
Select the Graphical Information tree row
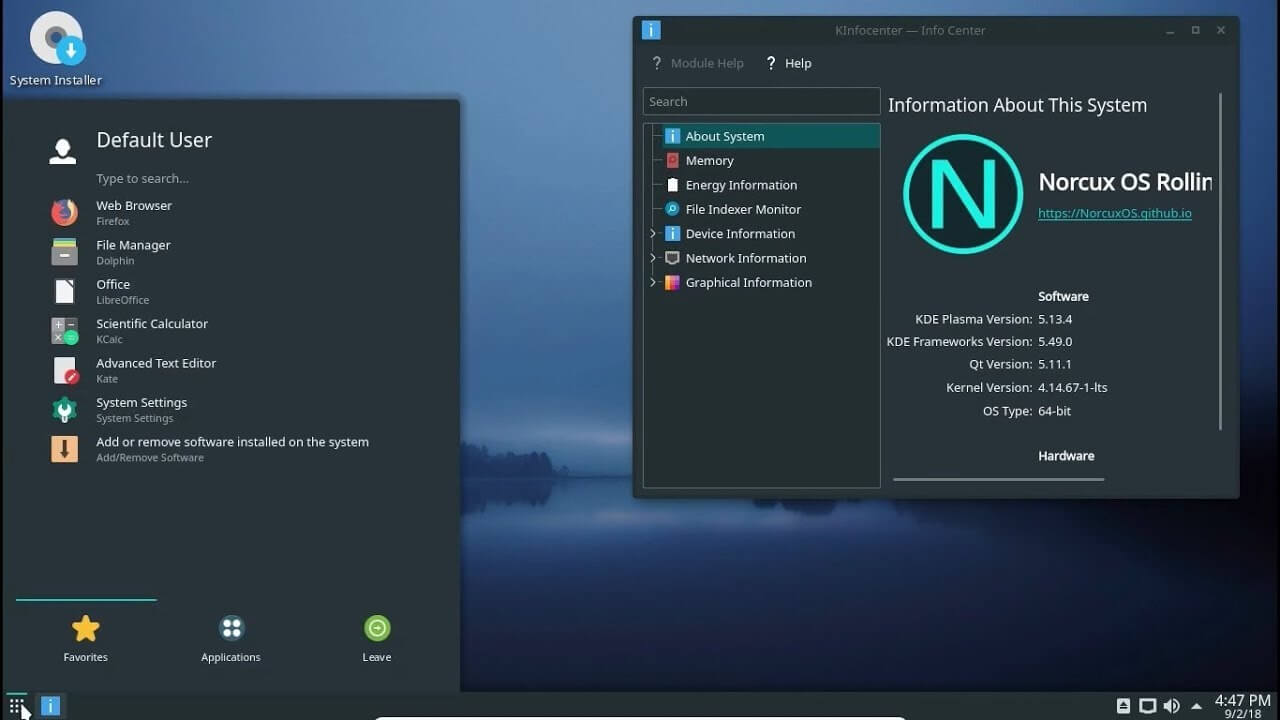[x=762, y=282]
